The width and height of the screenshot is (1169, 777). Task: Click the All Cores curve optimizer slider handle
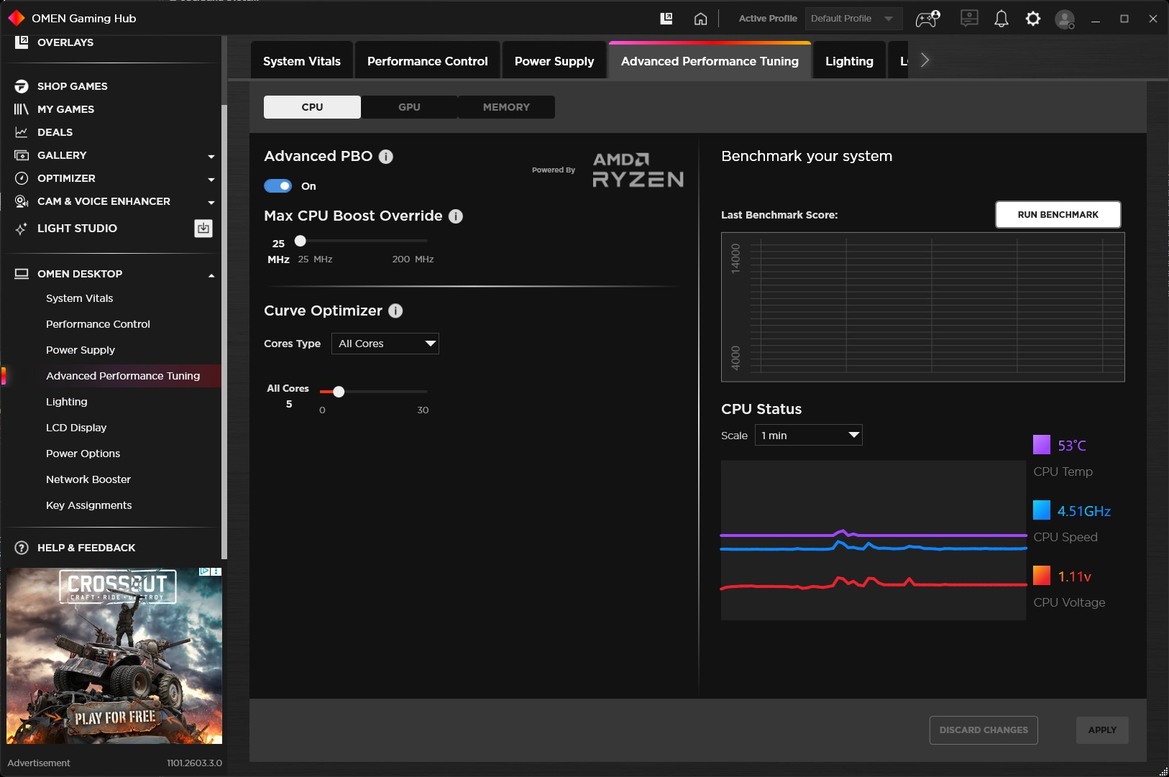[338, 391]
